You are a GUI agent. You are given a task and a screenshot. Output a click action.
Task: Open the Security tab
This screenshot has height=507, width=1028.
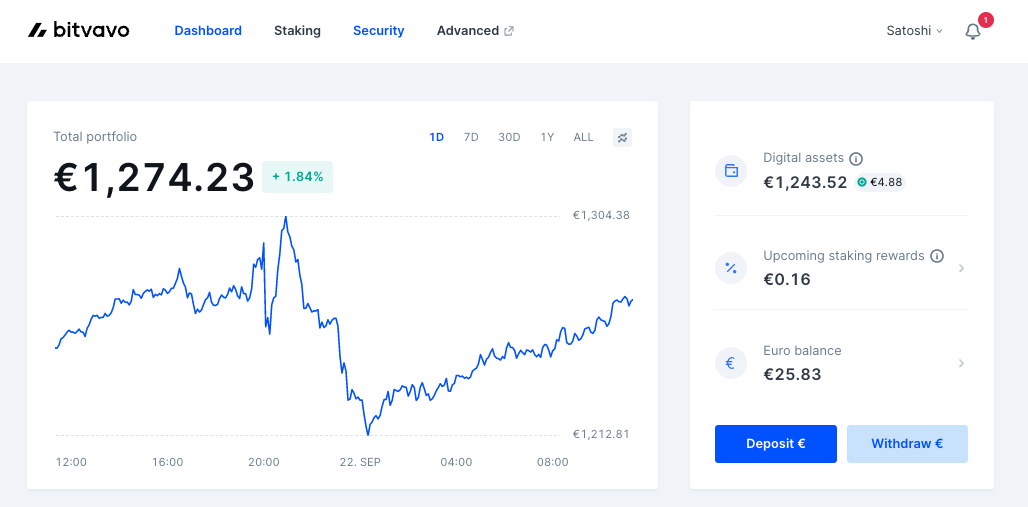(378, 31)
